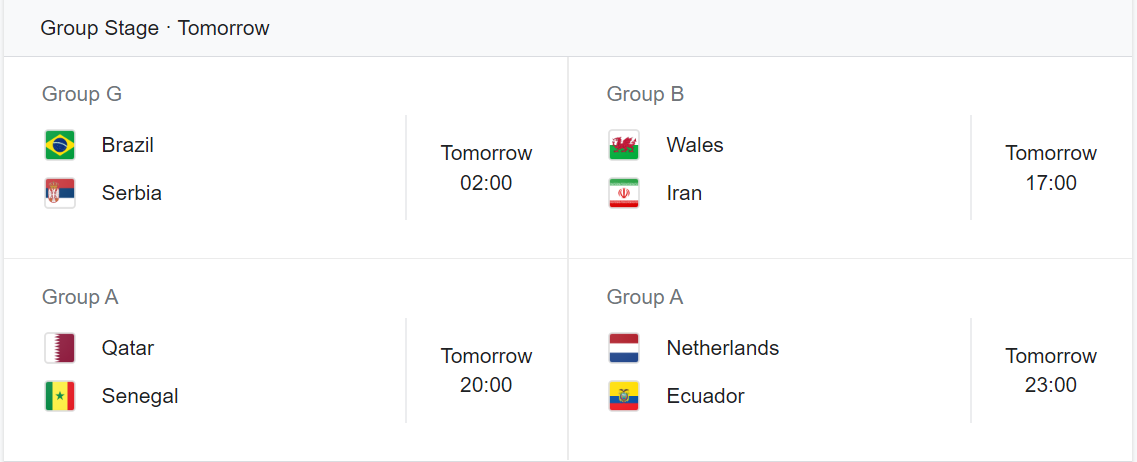Screen dimensions: 1137x462
Task: Open the match time Tomorrow 02:00
Action: (x=486, y=168)
